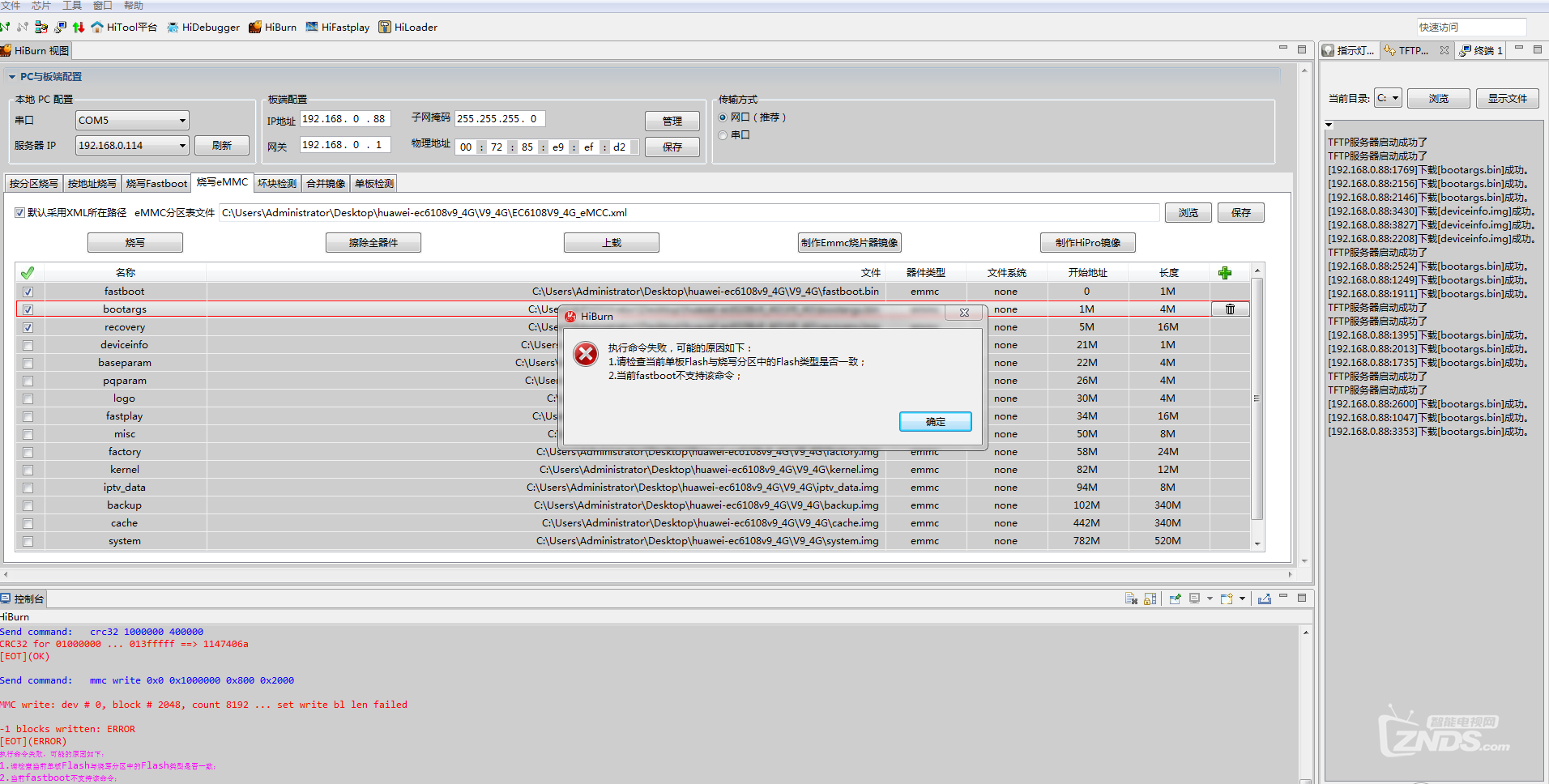This screenshot has width=1549, height=784.
Task: Close the TFTP tab with its X
Action: click(1444, 50)
